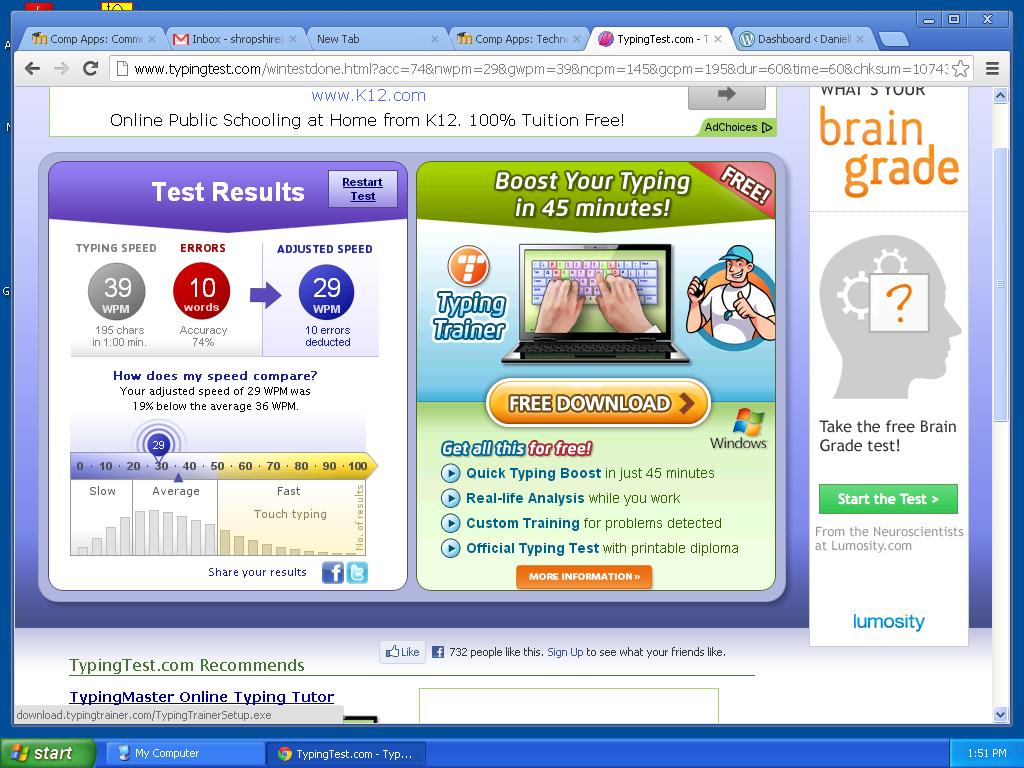The image size is (1024, 768).
Task: Click the Restart Test button
Action: (362, 189)
